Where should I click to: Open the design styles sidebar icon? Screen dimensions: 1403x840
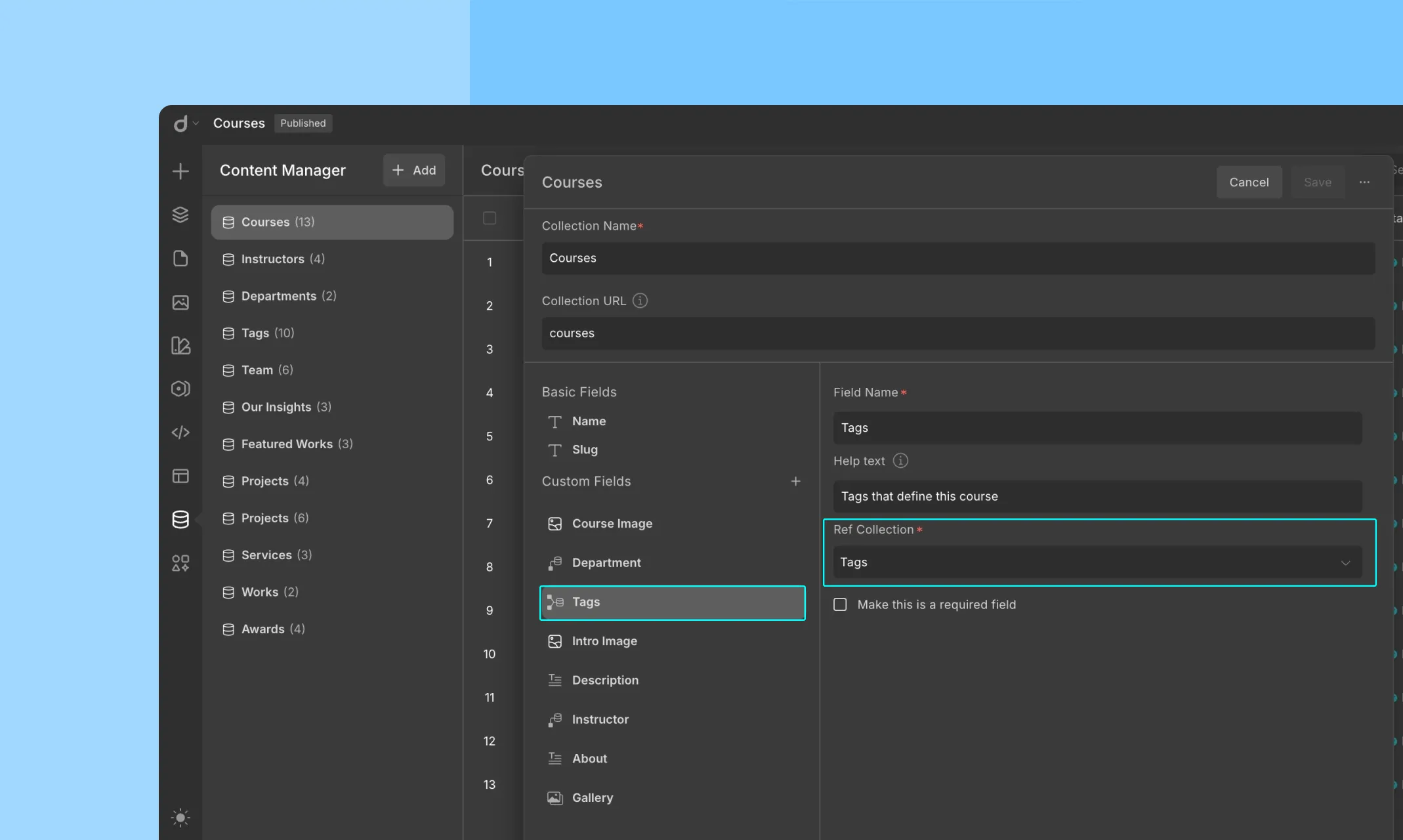[x=180, y=346]
